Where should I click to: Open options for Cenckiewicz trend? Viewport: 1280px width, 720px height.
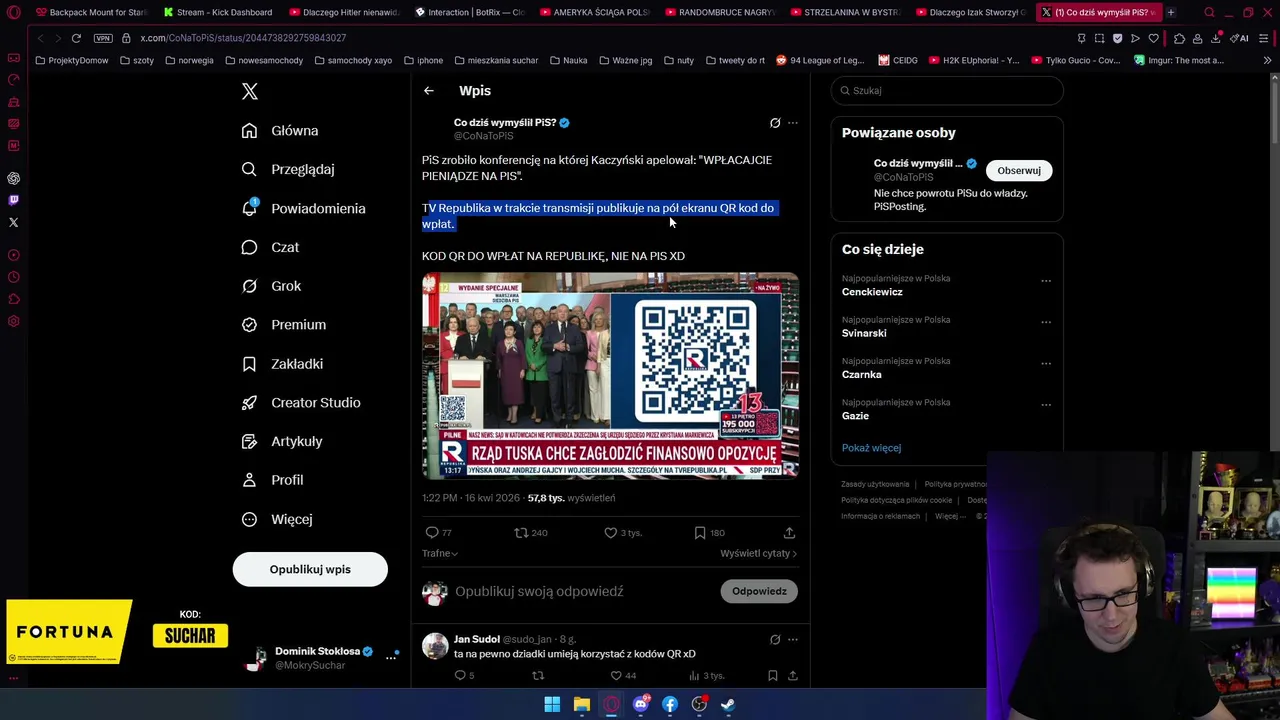coord(1046,281)
